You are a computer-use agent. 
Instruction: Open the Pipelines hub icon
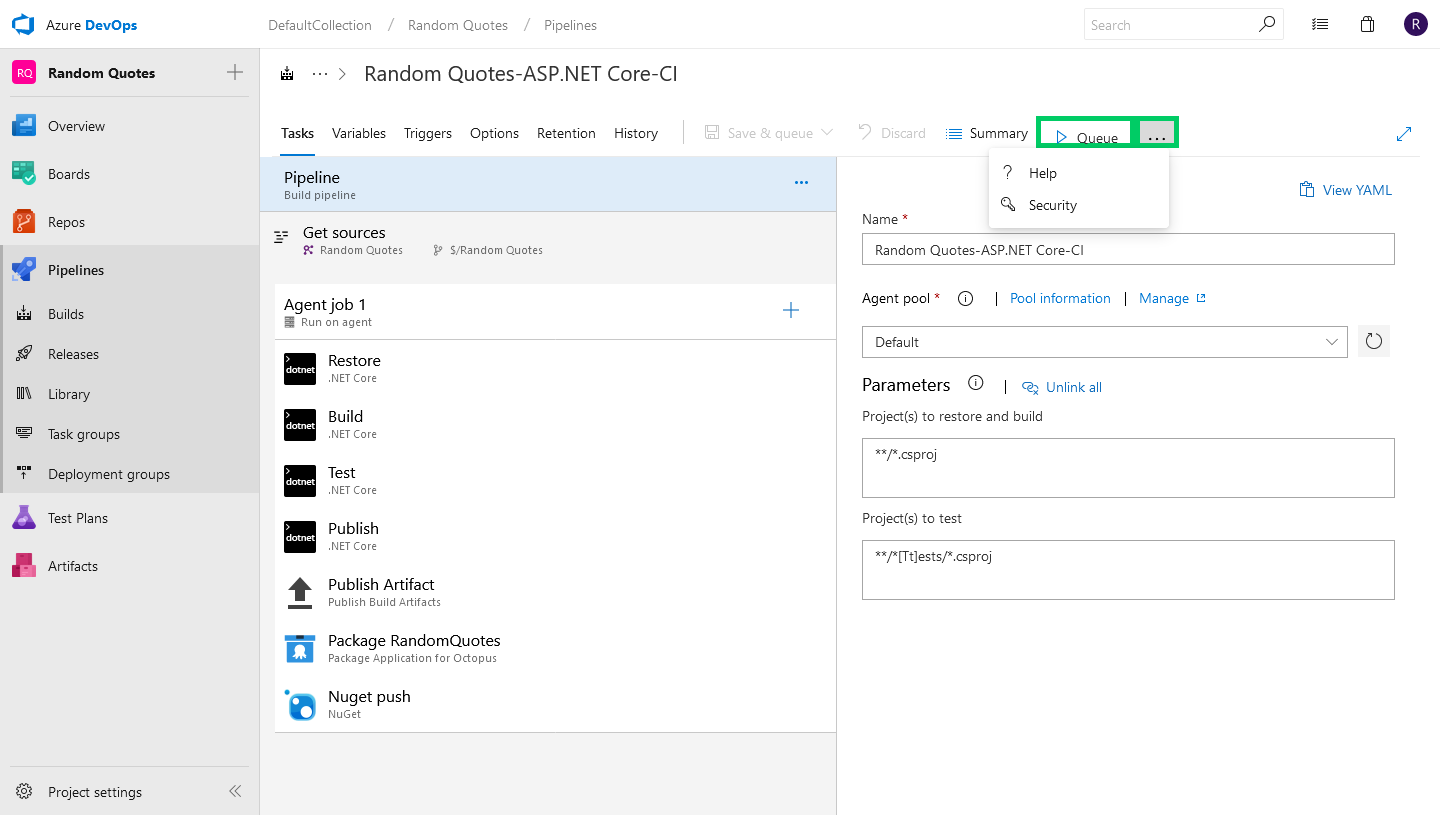pyautogui.click(x=24, y=270)
